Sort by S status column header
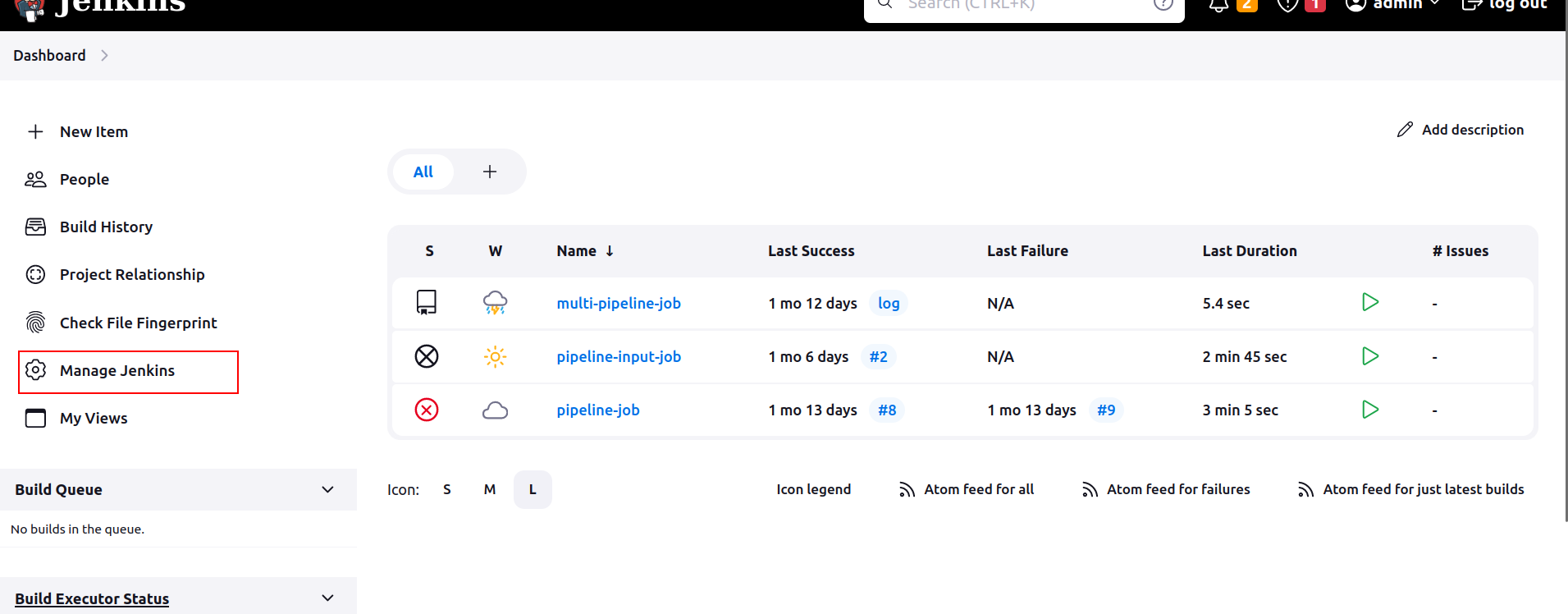The width and height of the screenshot is (1568, 614). click(429, 251)
